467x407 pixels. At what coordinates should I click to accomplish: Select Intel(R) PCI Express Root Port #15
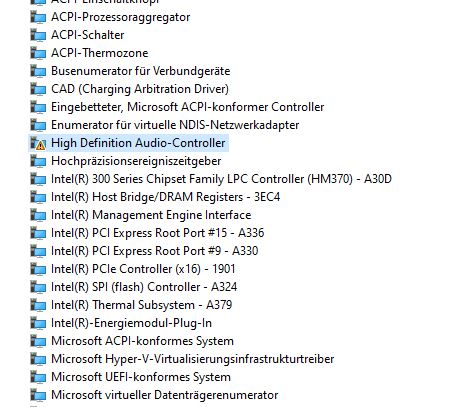tap(157, 233)
